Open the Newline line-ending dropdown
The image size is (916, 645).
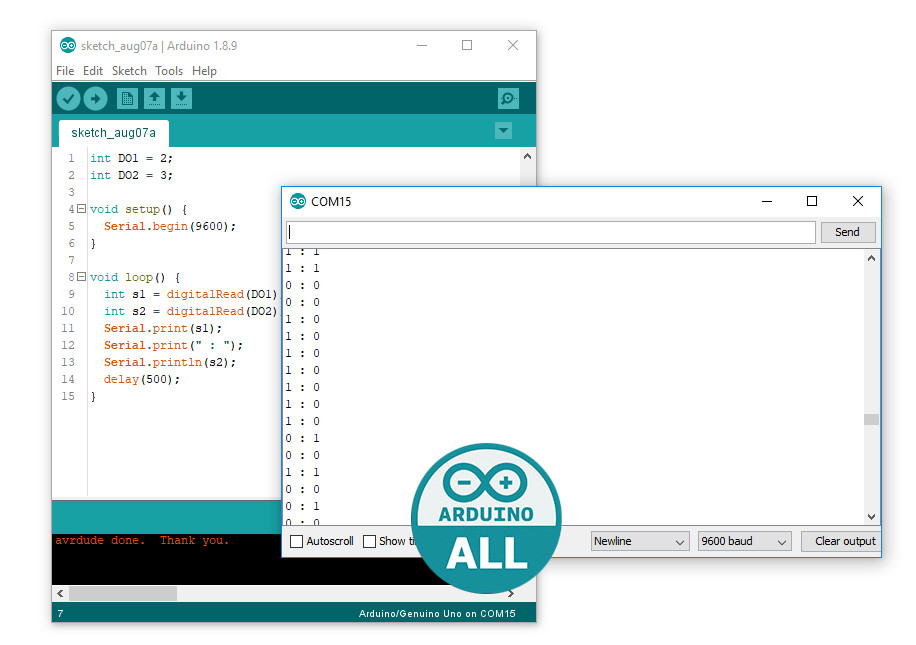tap(640, 541)
